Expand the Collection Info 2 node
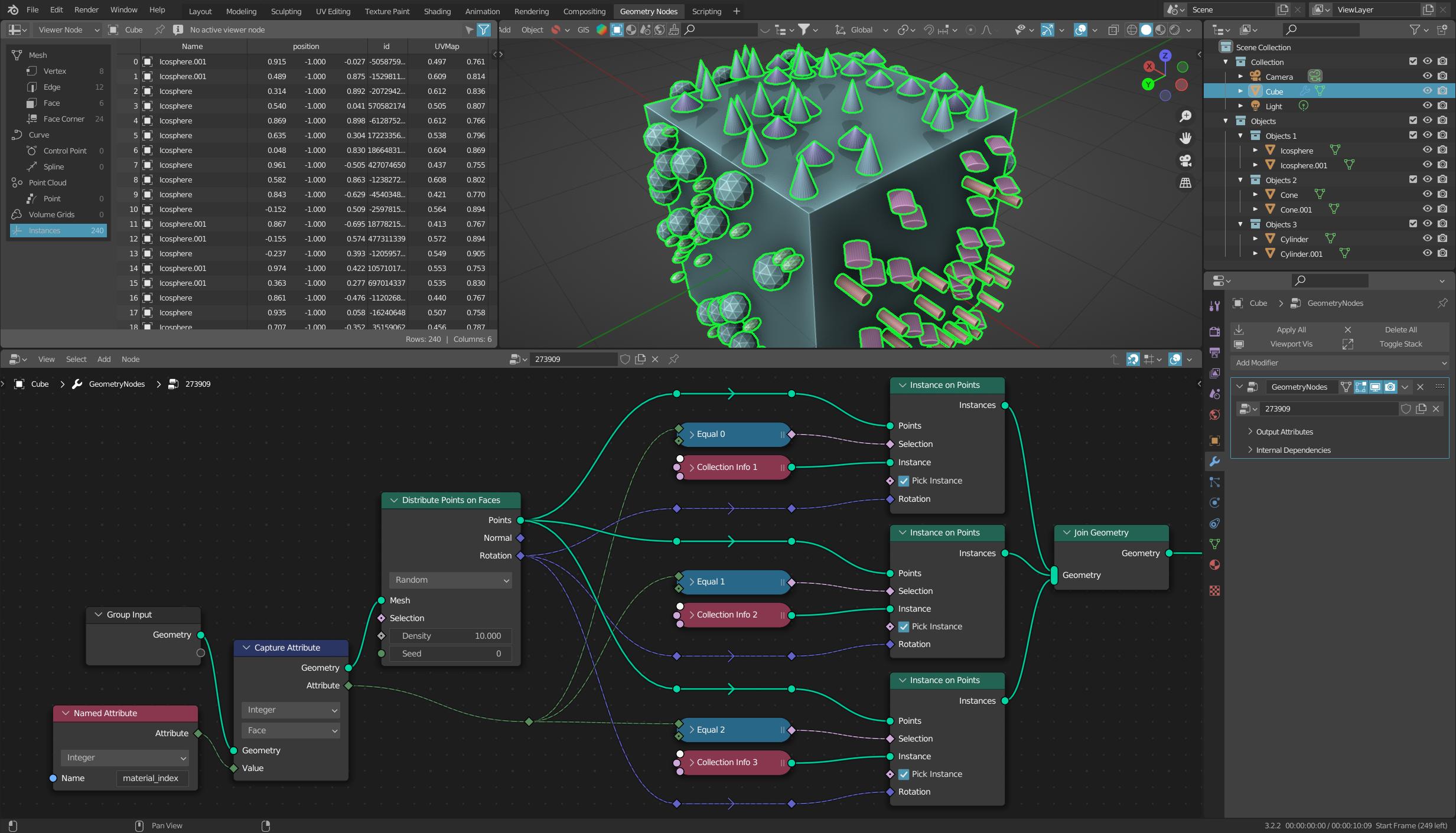The width and height of the screenshot is (1456, 833). pyautogui.click(x=691, y=615)
